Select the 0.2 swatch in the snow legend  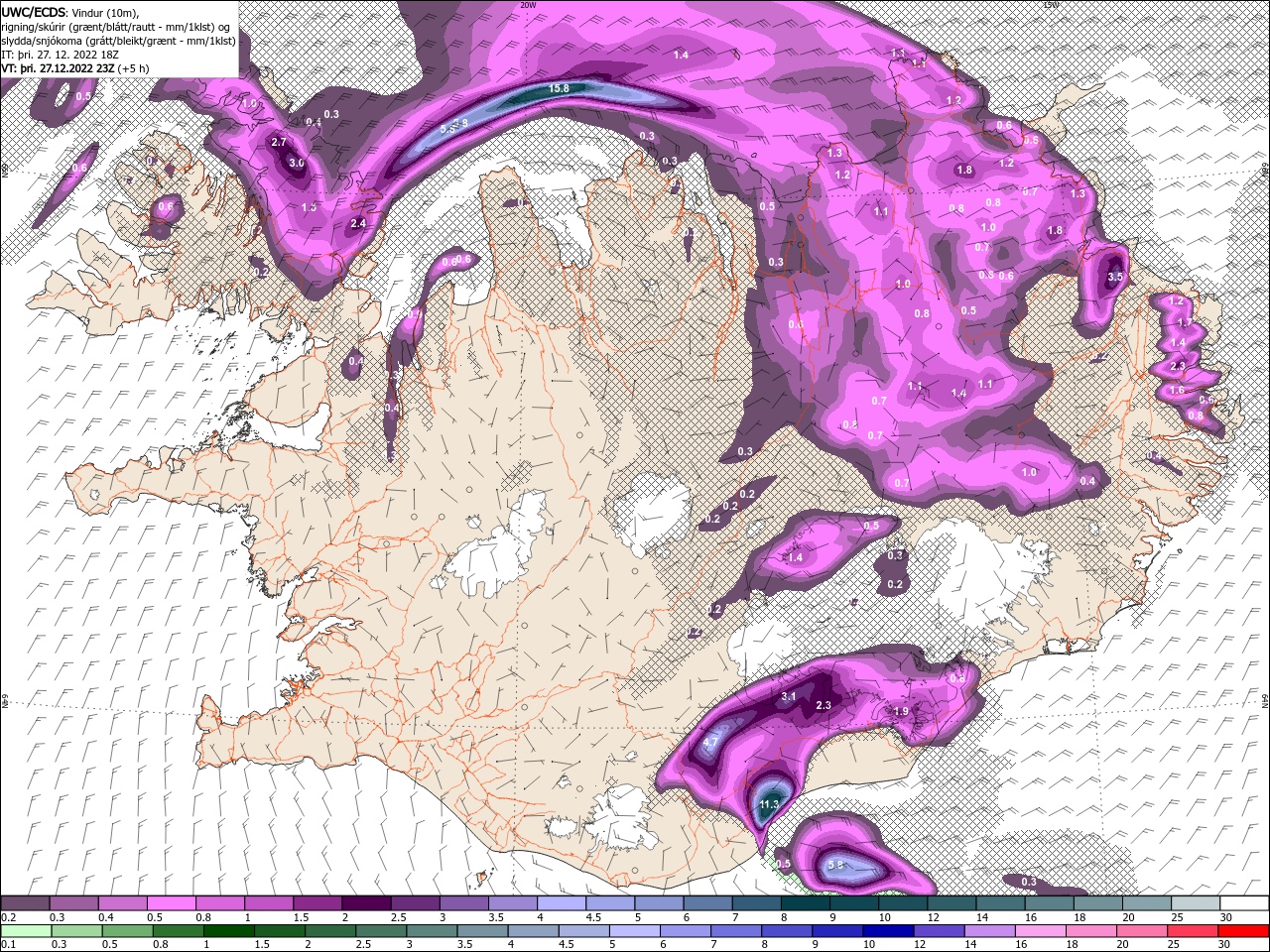[x=25, y=903]
